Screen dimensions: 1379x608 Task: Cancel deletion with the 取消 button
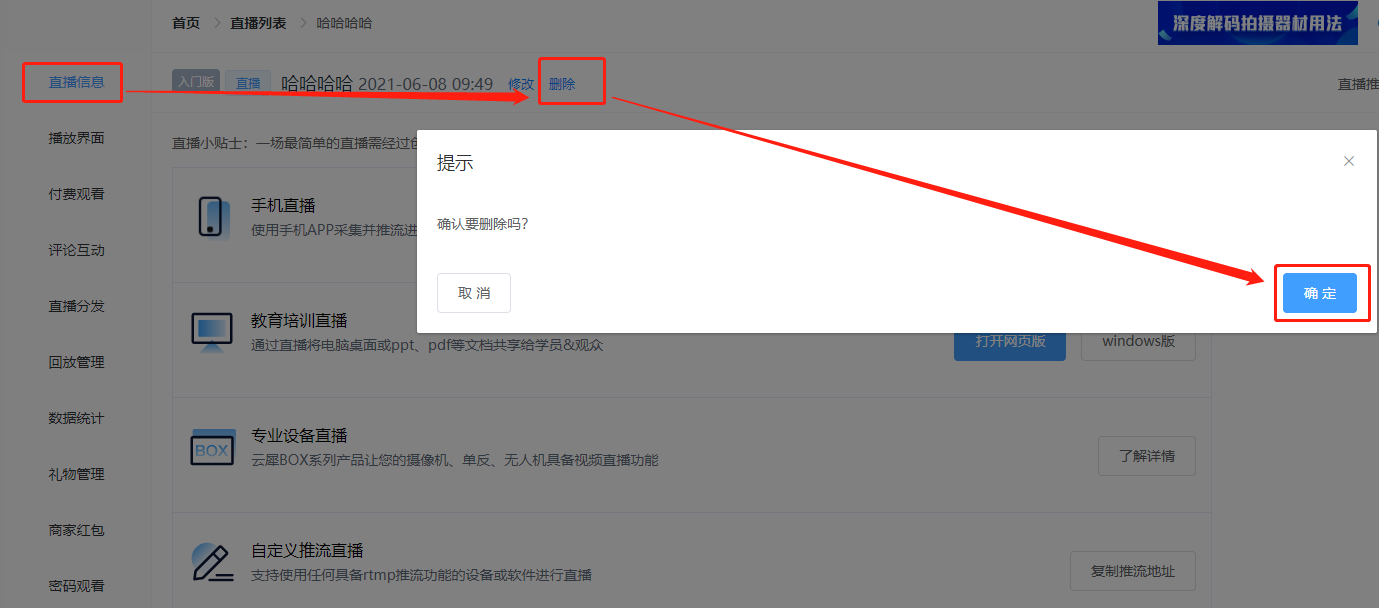click(x=474, y=293)
